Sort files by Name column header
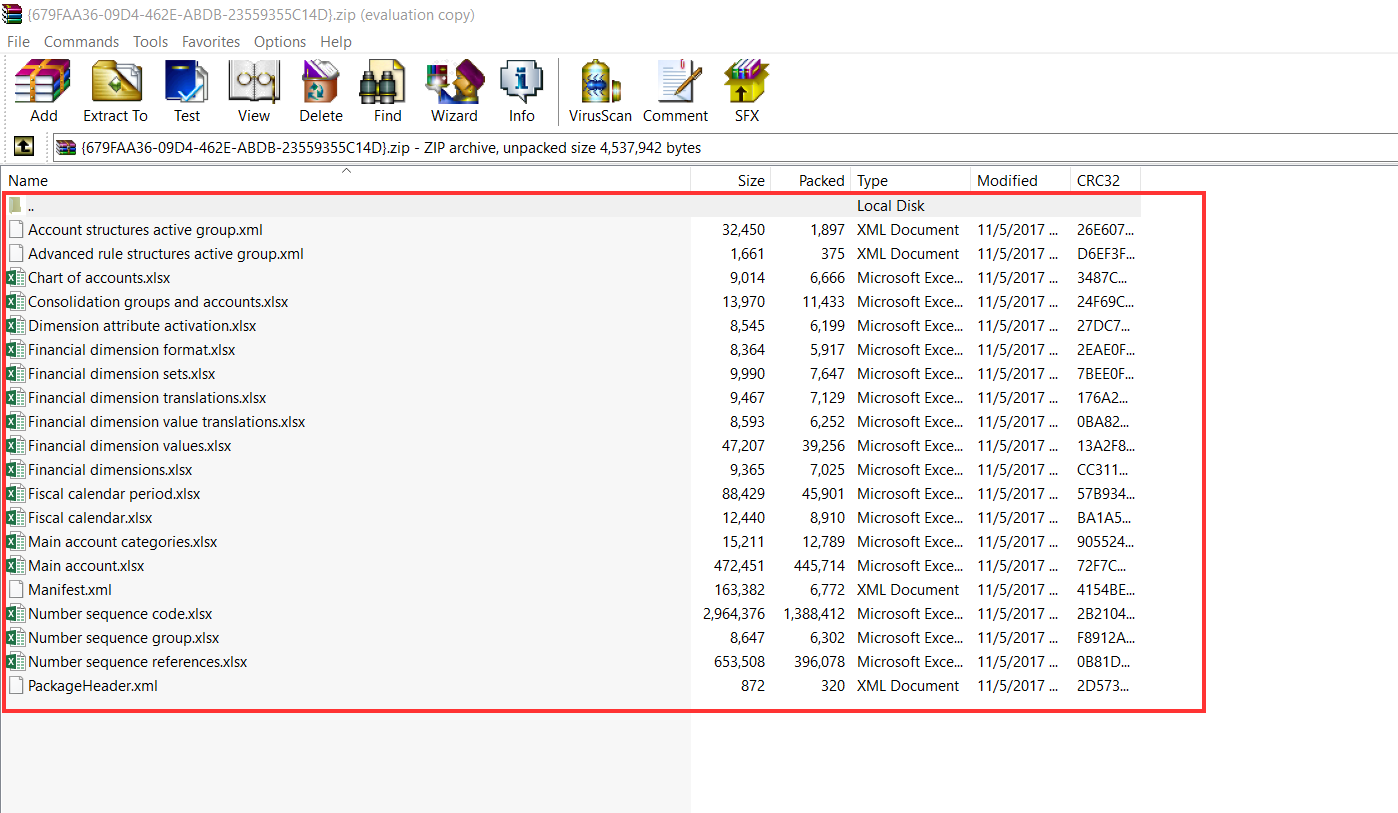Image resolution: width=1398 pixels, height=813 pixels. pos(28,181)
